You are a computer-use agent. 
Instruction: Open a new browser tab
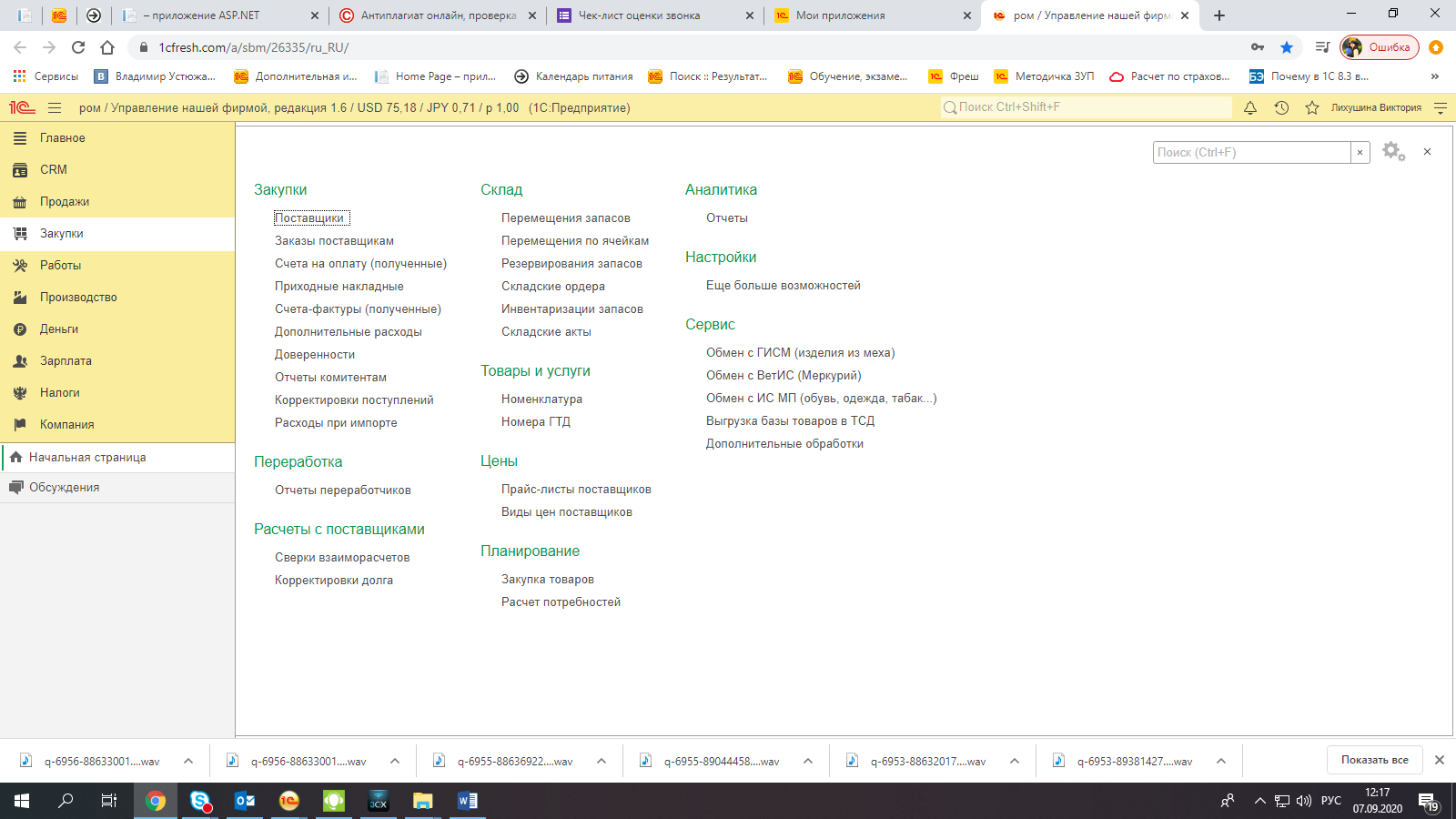(x=1219, y=15)
